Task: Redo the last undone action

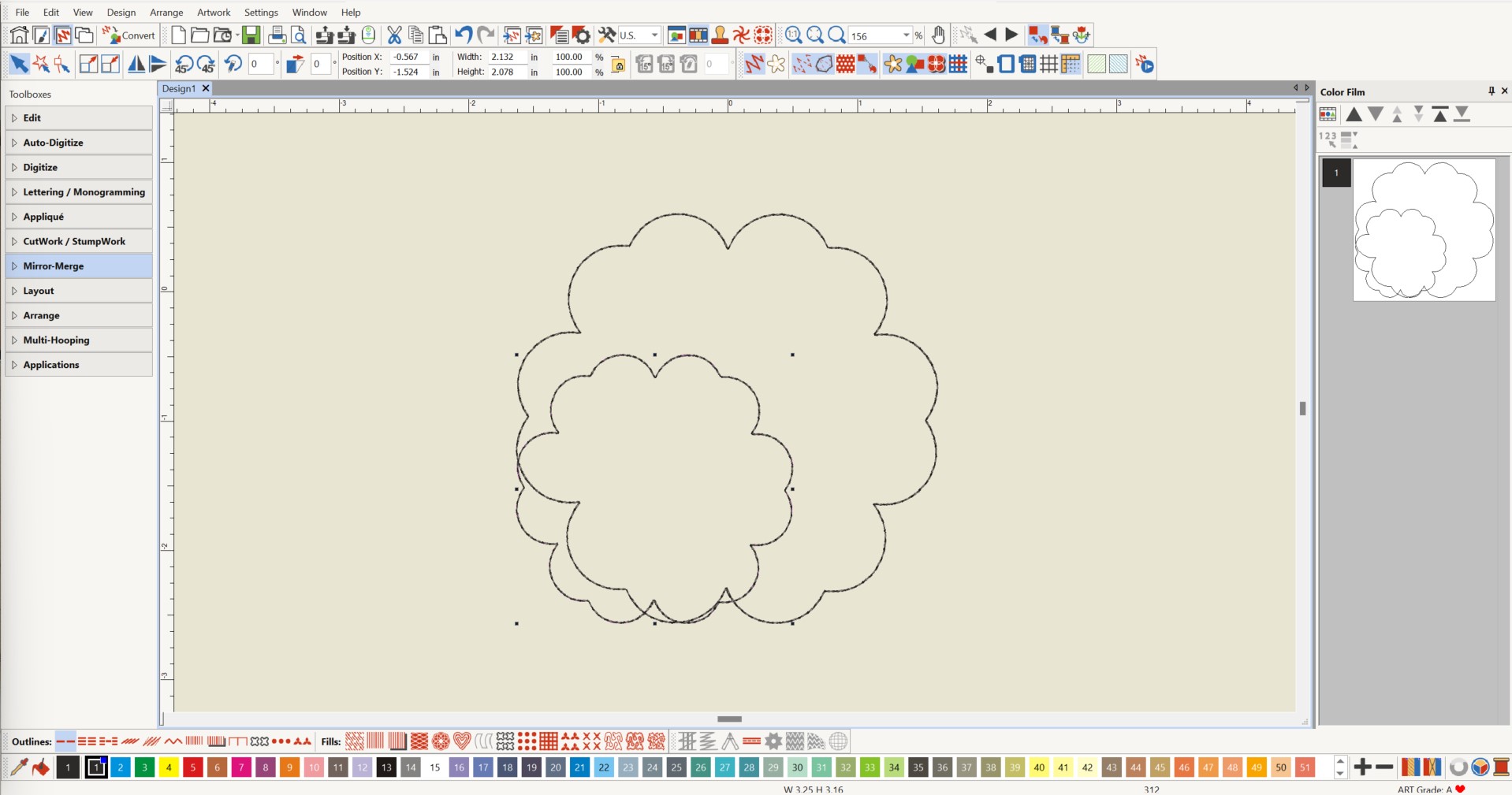Action: [x=486, y=35]
